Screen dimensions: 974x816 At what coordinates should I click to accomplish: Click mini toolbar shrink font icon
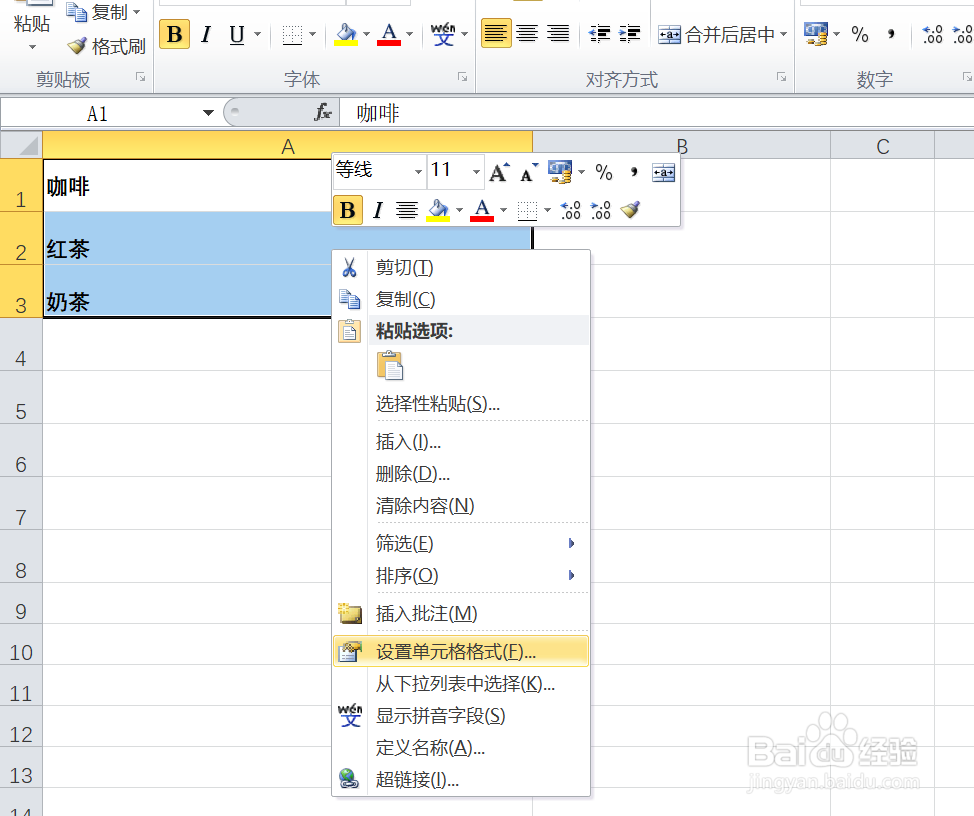click(529, 172)
